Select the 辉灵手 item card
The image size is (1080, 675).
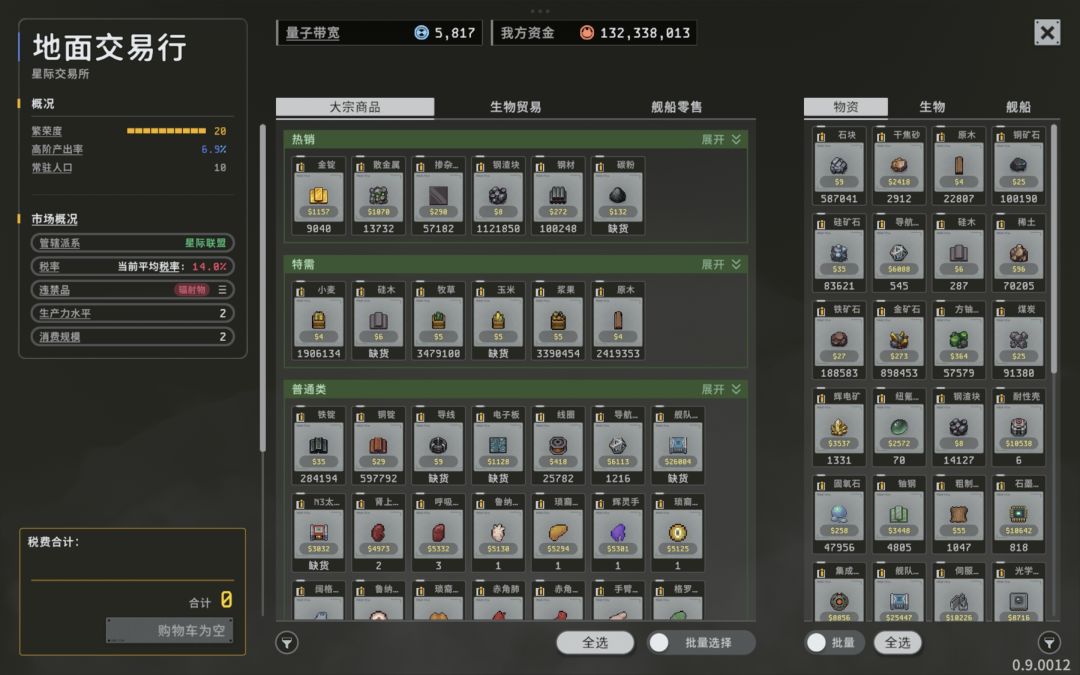pos(618,533)
